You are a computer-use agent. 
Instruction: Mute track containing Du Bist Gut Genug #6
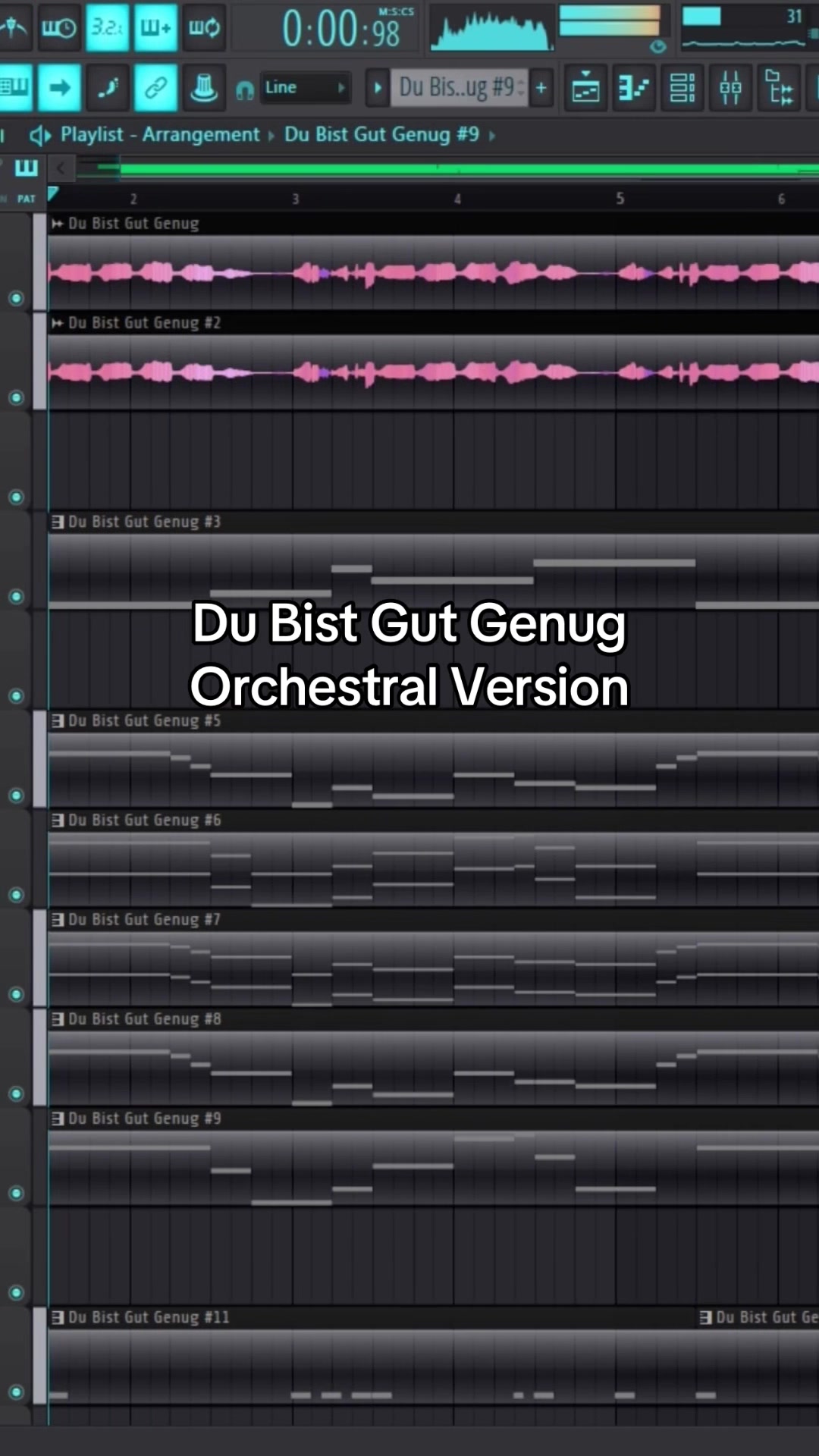coord(16,895)
